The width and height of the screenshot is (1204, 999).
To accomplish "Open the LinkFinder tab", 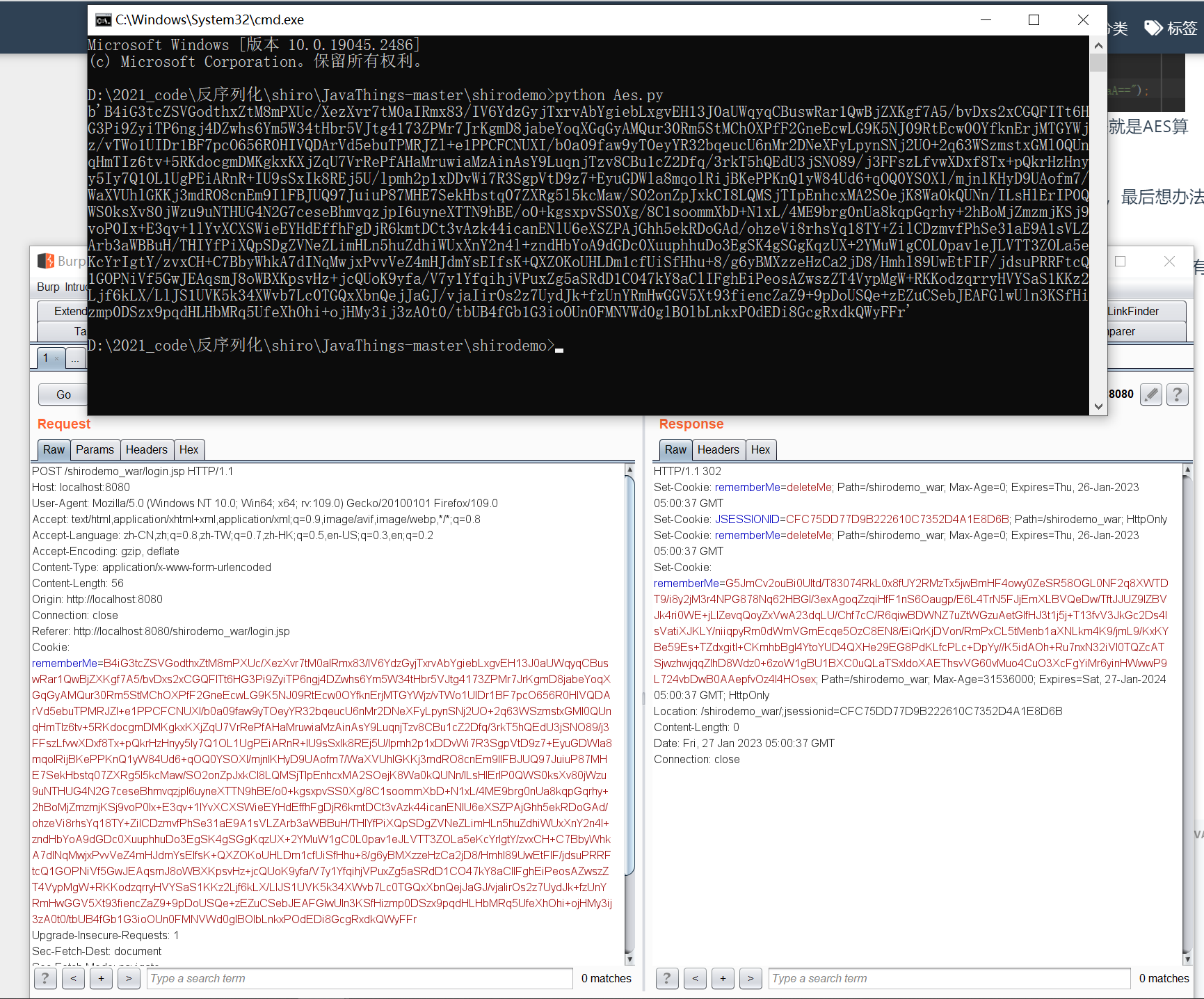I will (1134, 311).
